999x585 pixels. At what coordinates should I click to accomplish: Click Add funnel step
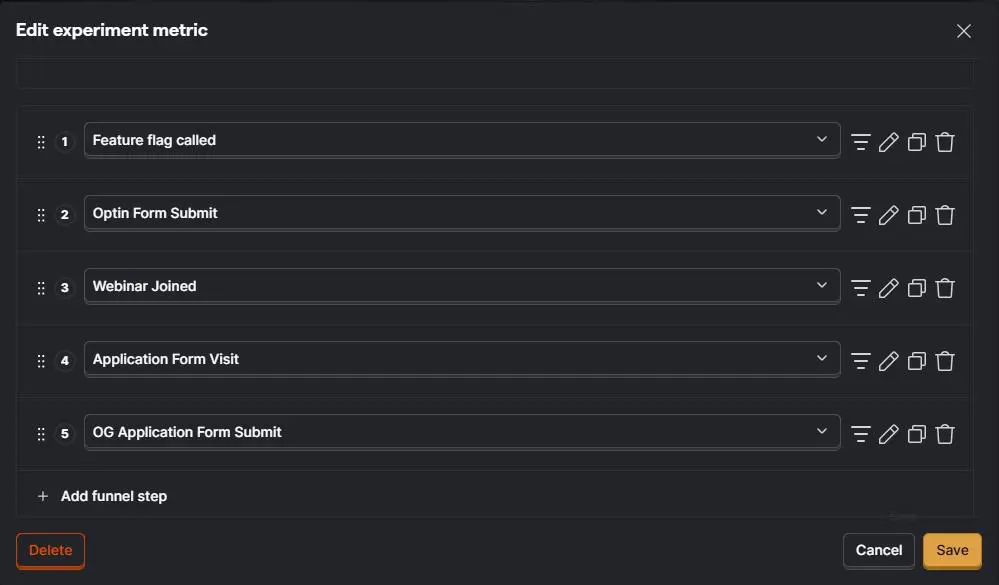(103, 496)
